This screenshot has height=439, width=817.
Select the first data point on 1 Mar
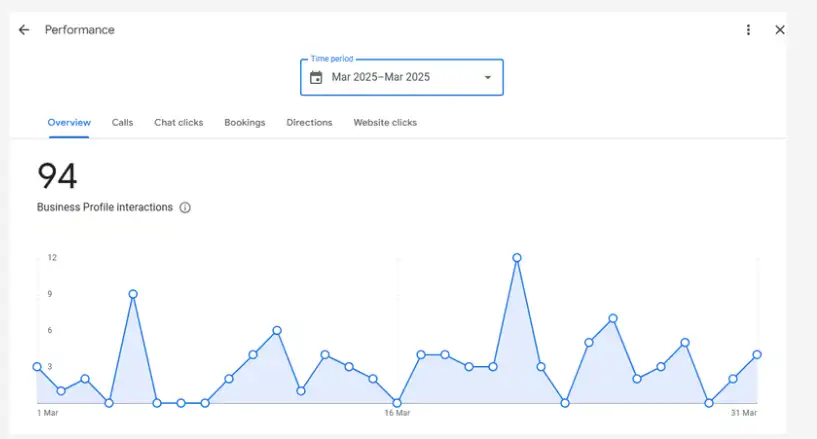coord(37,367)
